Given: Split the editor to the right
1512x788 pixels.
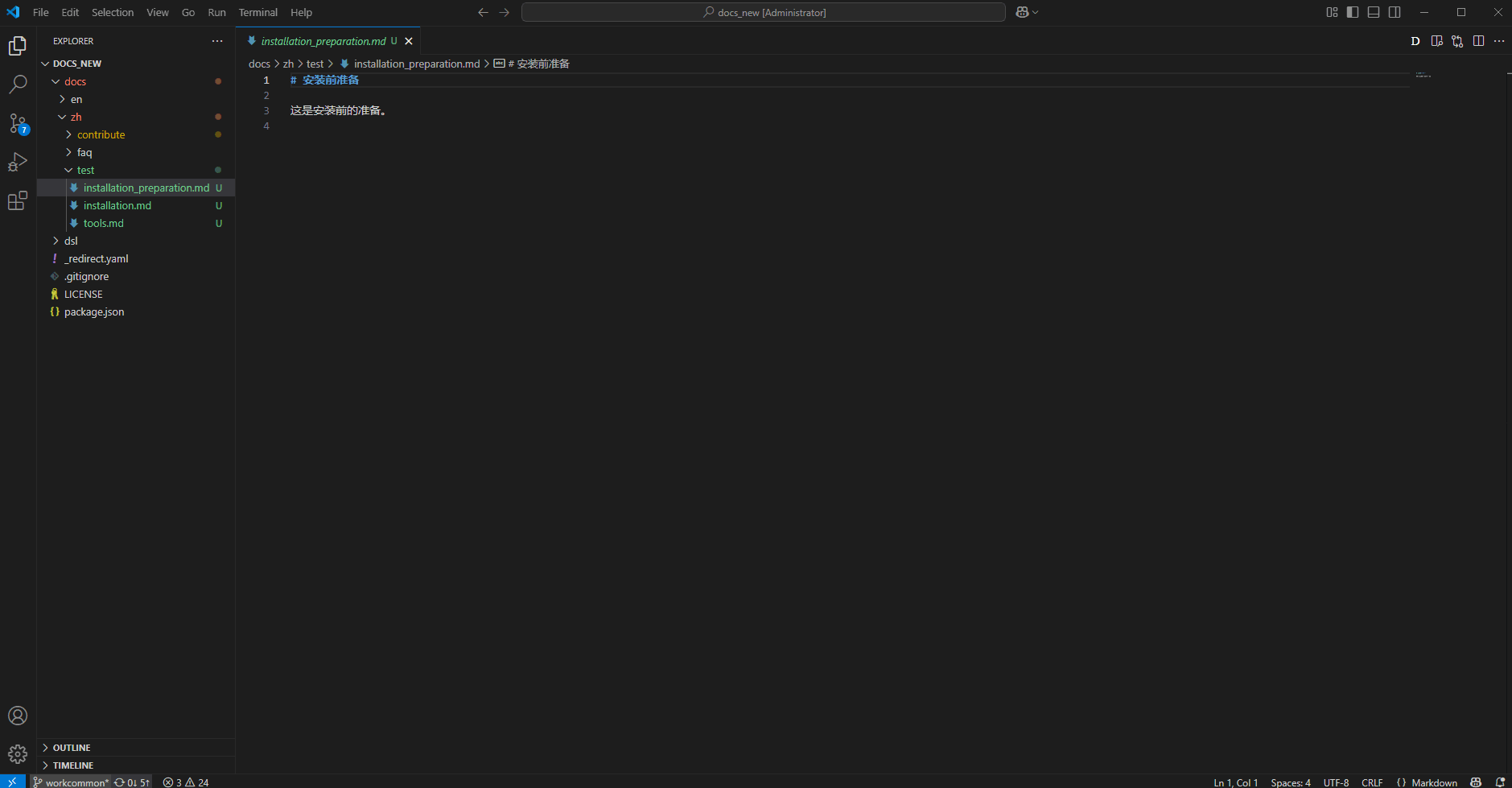Looking at the screenshot, I should click(1478, 41).
